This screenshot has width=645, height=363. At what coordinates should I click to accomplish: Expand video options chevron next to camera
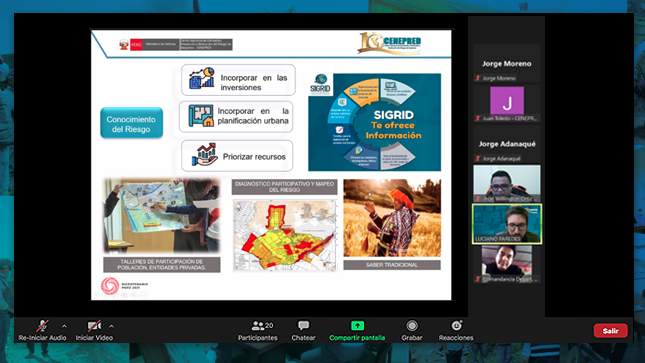(111, 326)
